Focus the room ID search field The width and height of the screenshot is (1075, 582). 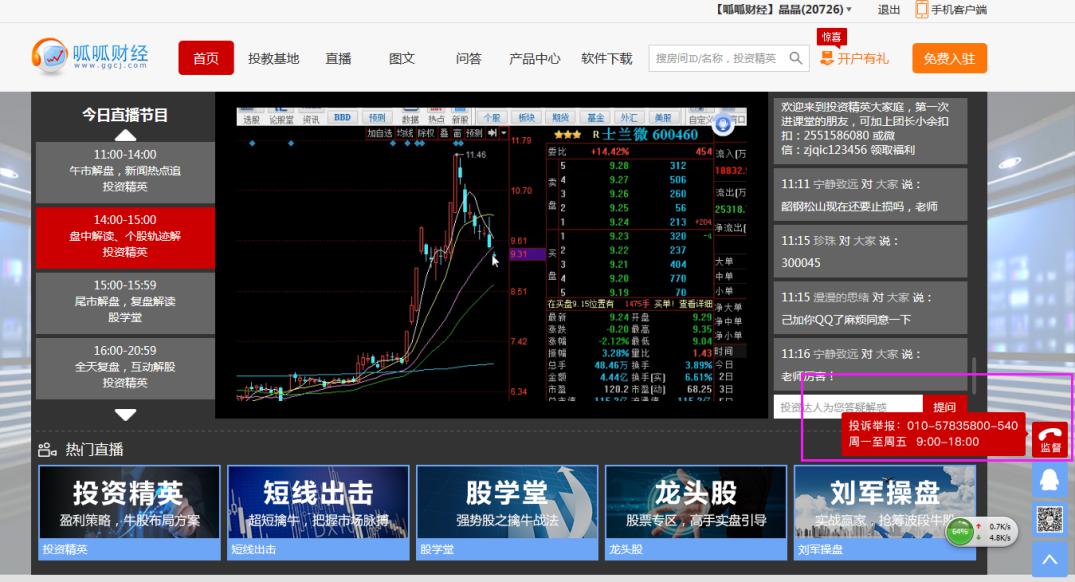pos(716,58)
